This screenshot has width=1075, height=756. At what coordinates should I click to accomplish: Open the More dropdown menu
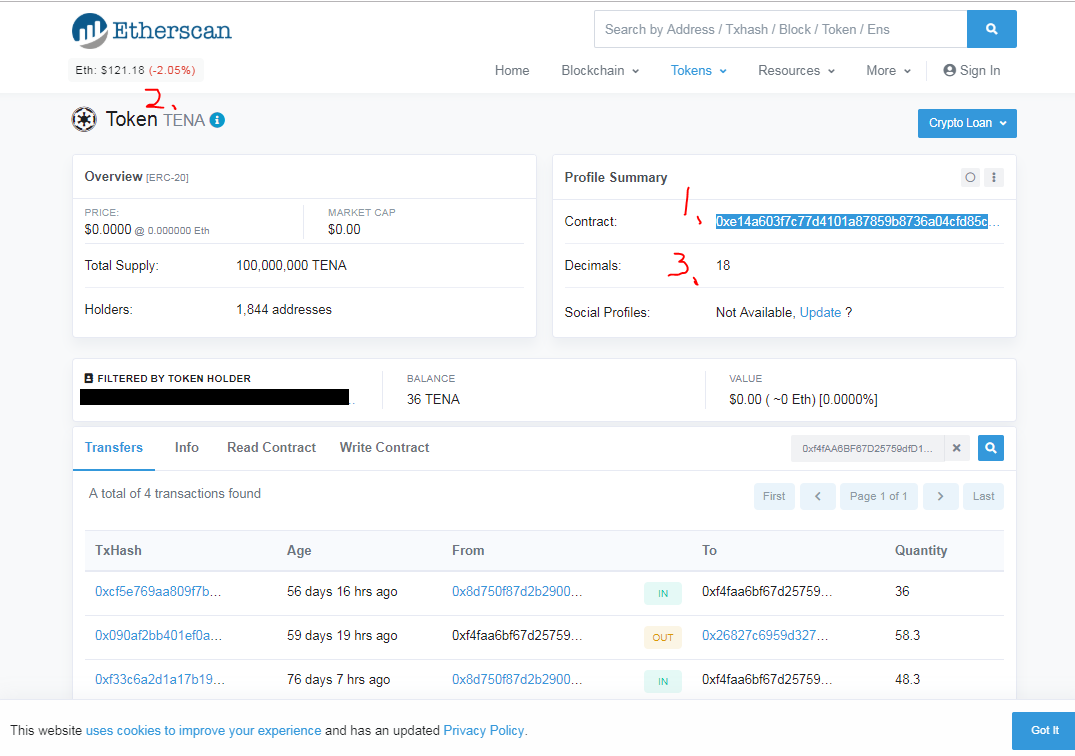(x=889, y=71)
